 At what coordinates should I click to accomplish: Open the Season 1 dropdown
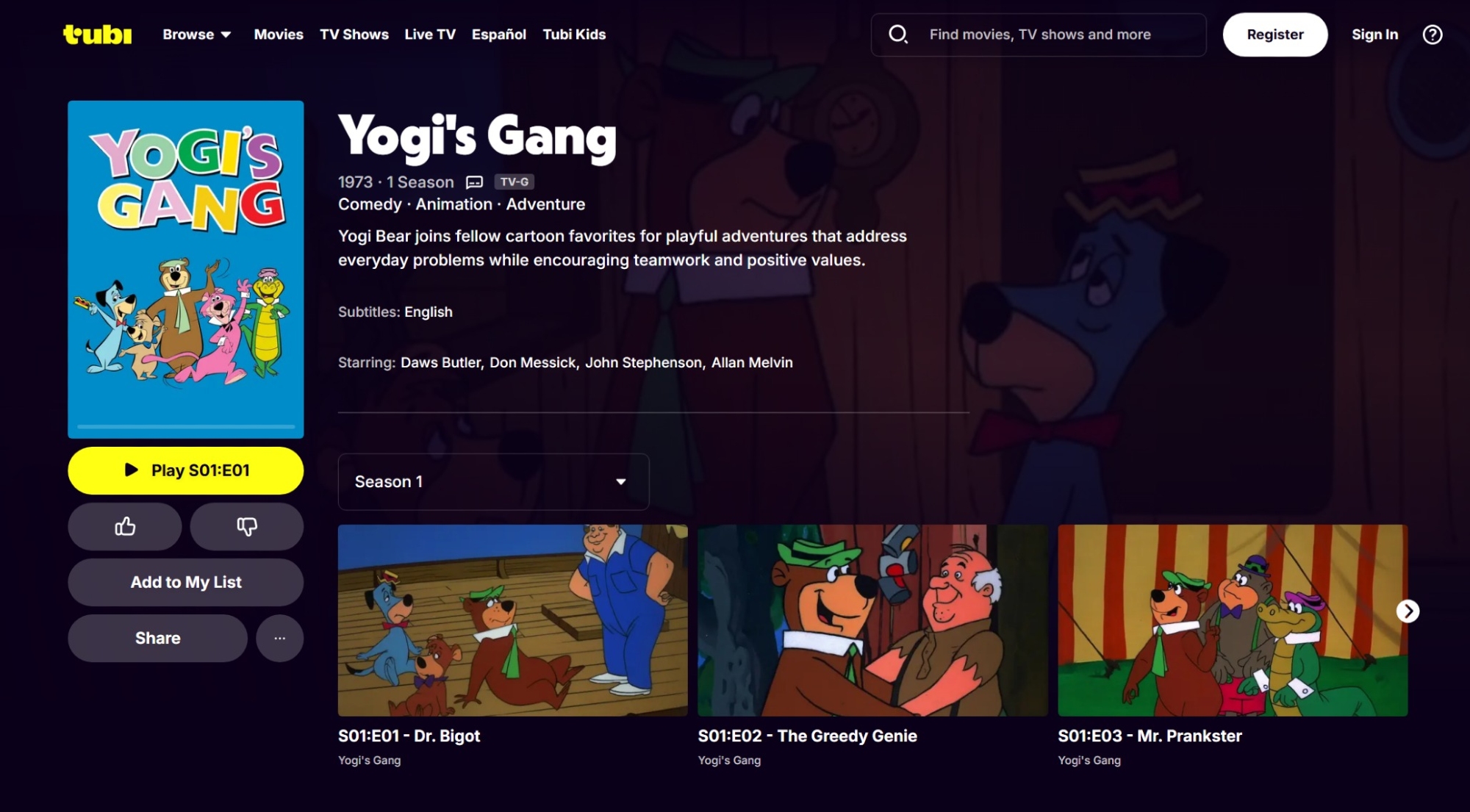click(493, 481)
